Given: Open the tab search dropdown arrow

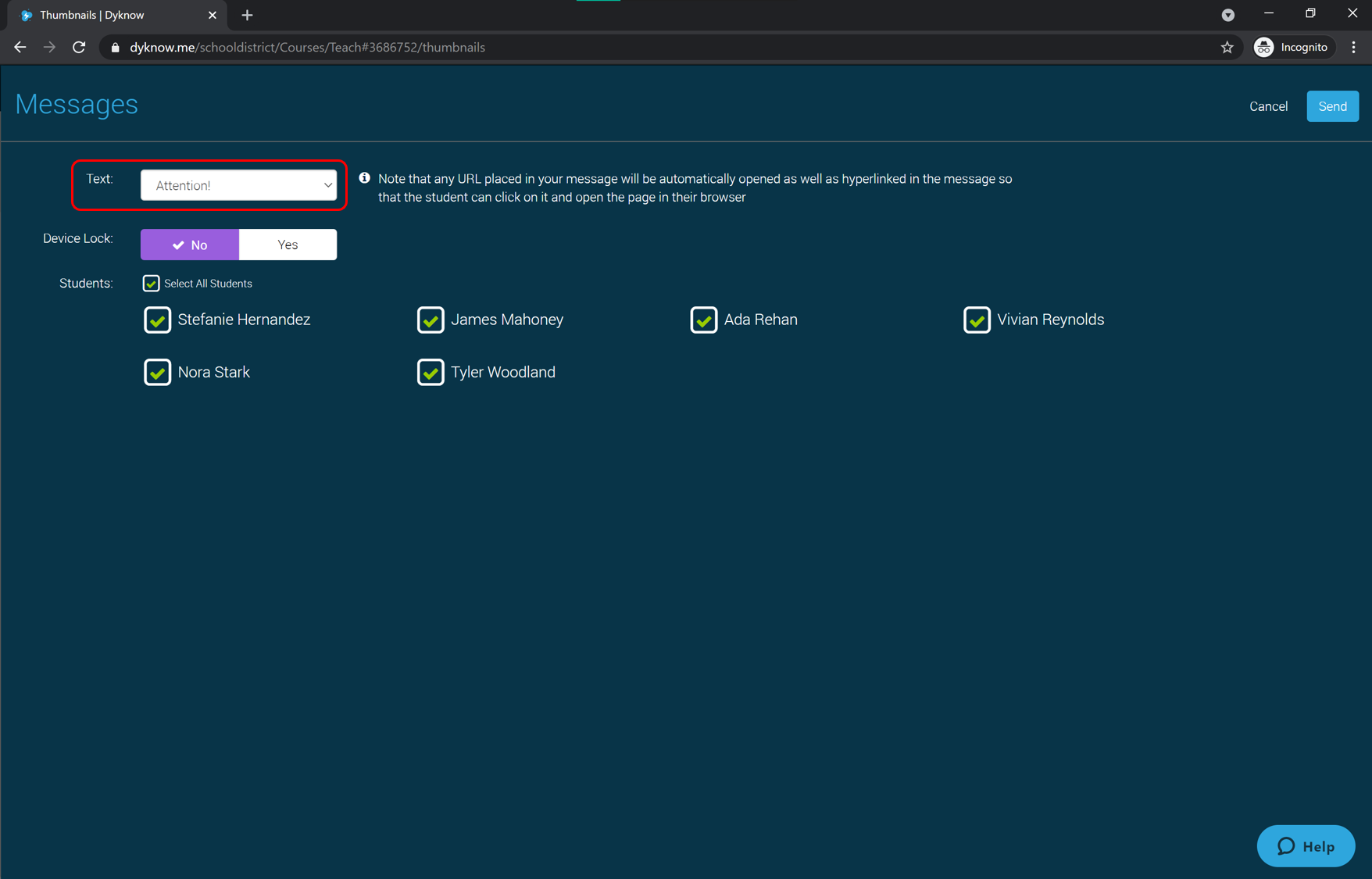Looking at the screenshot, I should click(x=1227, y=15).
